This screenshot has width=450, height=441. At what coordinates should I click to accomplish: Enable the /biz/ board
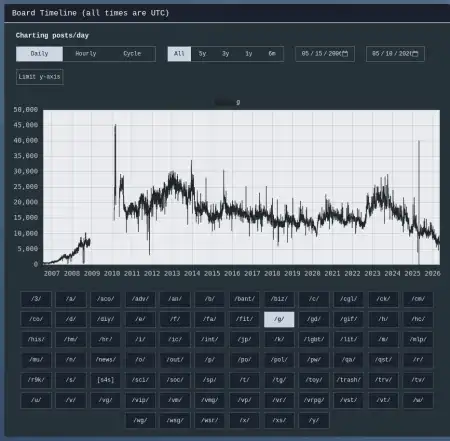279,299
